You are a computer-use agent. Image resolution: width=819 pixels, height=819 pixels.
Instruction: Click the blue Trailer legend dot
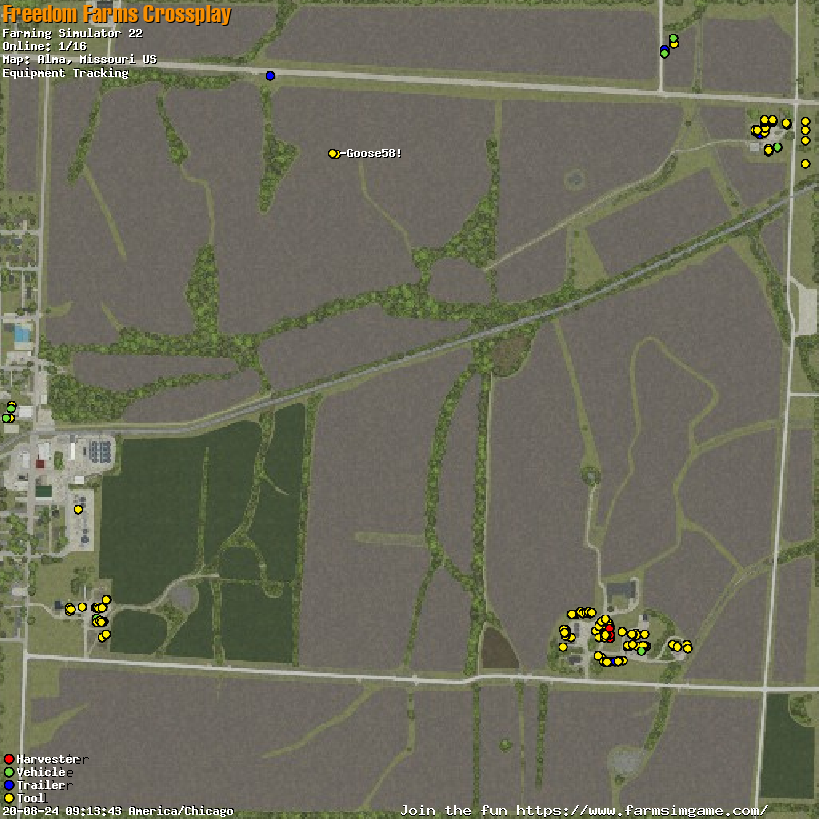pyautogui.click(x=9, y=785)
